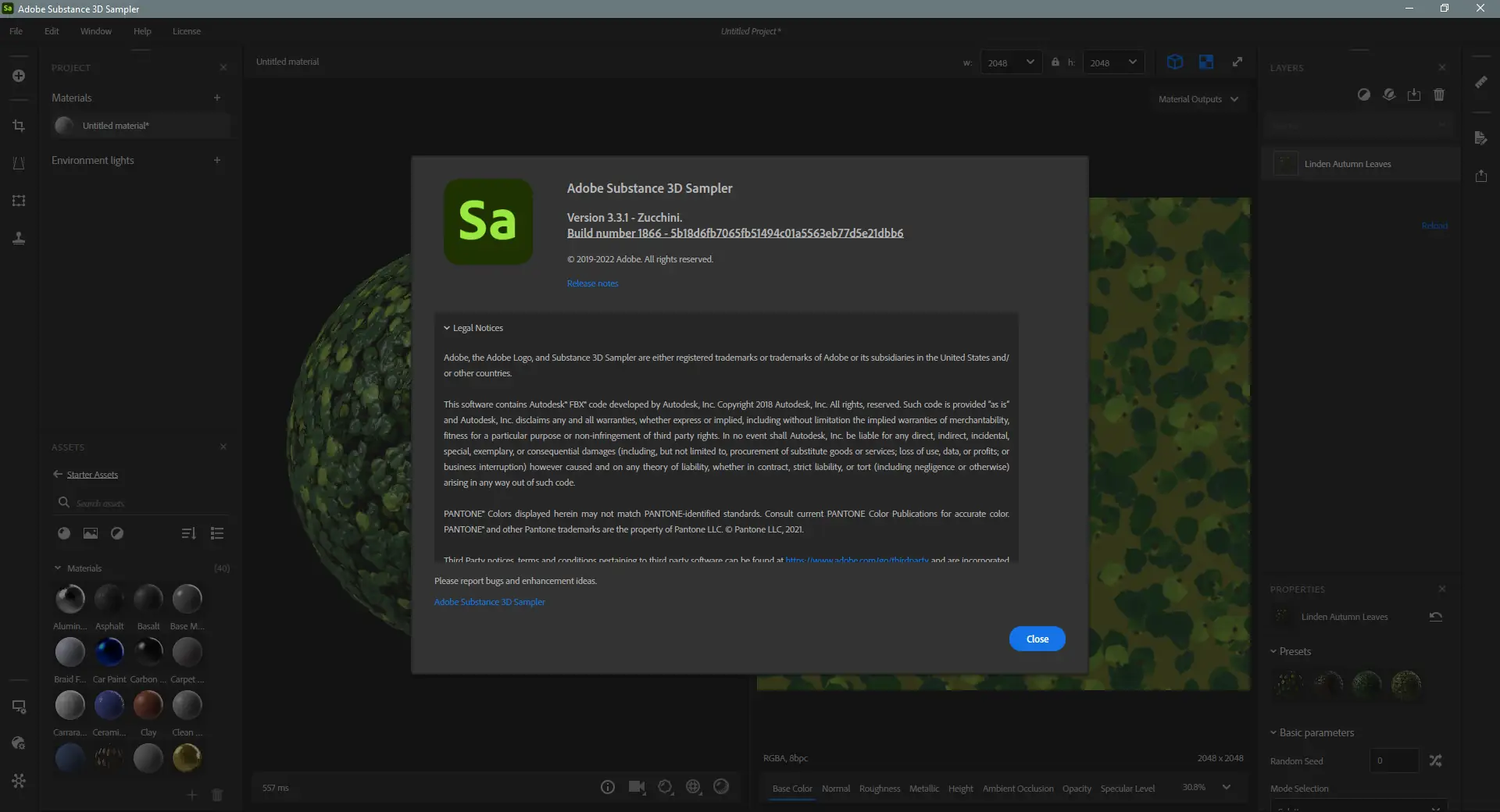Open the License menu
Image resolution: width=1500 pixels, height=812 pixels.
click(x=187, y=31)
